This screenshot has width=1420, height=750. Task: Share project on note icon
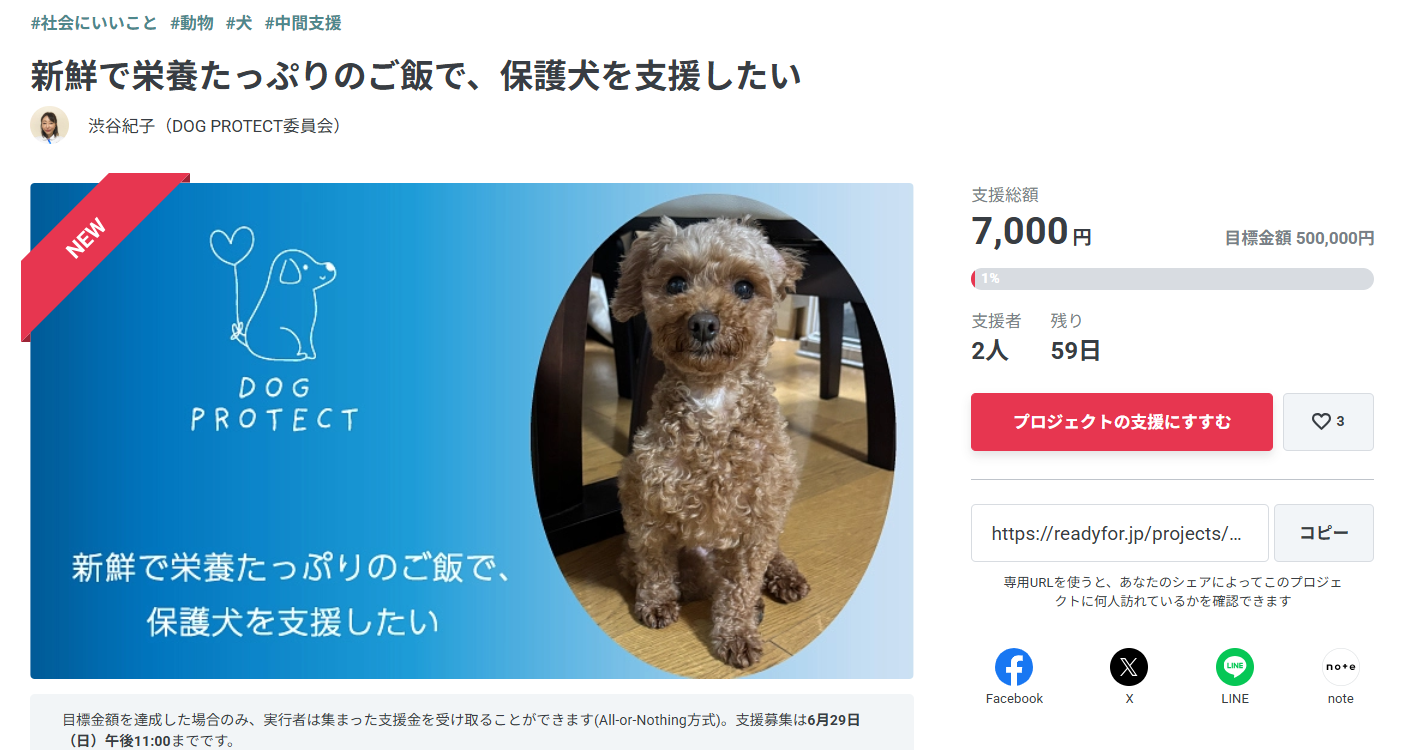[x=1341, y=667]
